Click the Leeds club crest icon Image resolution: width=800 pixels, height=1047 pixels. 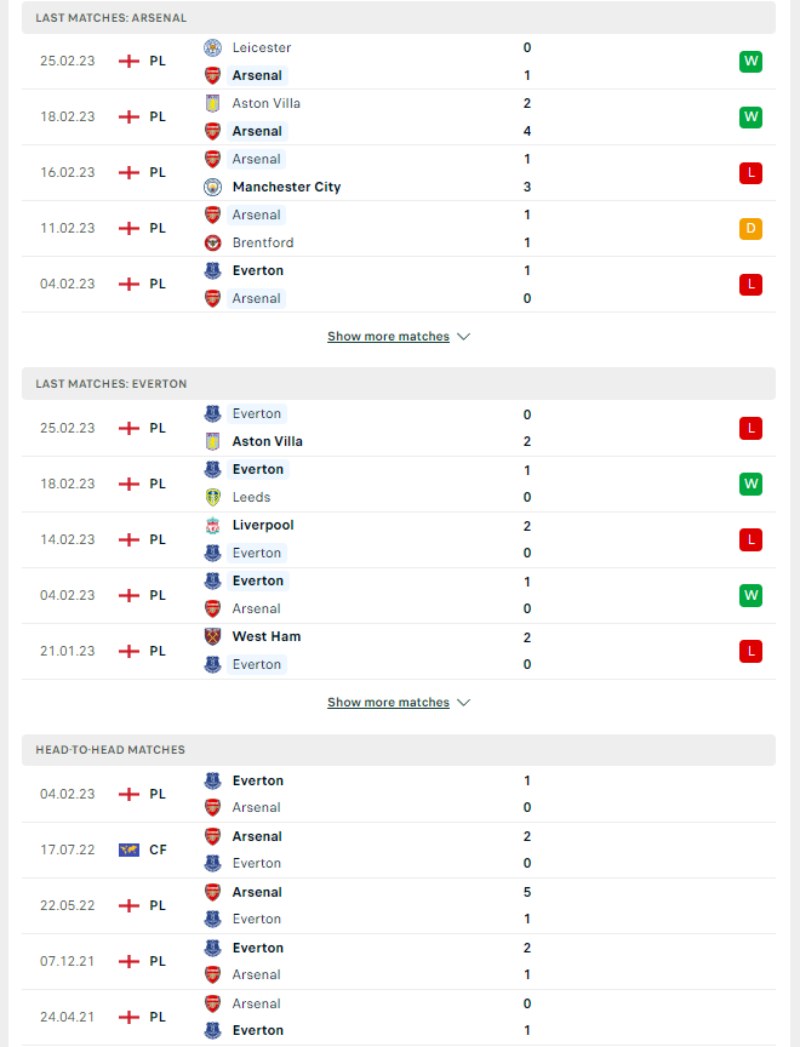pos(212,497)
